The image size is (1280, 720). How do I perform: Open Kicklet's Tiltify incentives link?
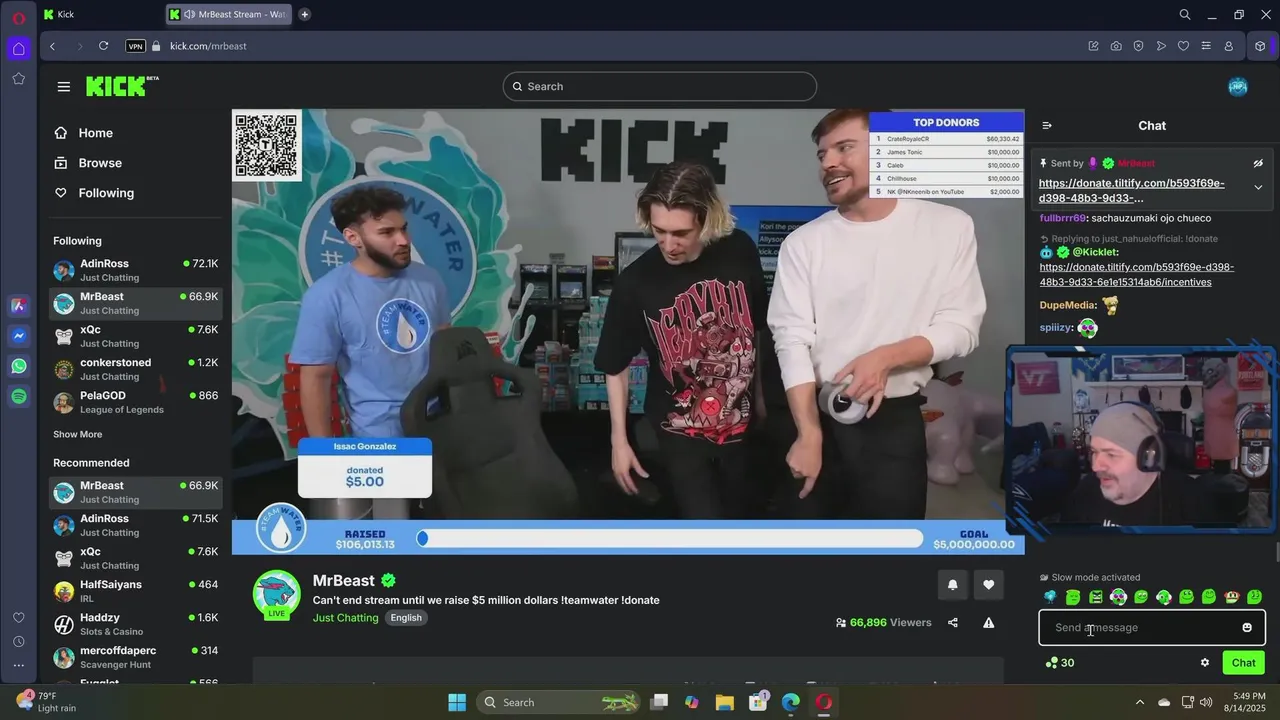pyautogui.click(x=1137, y=275)
